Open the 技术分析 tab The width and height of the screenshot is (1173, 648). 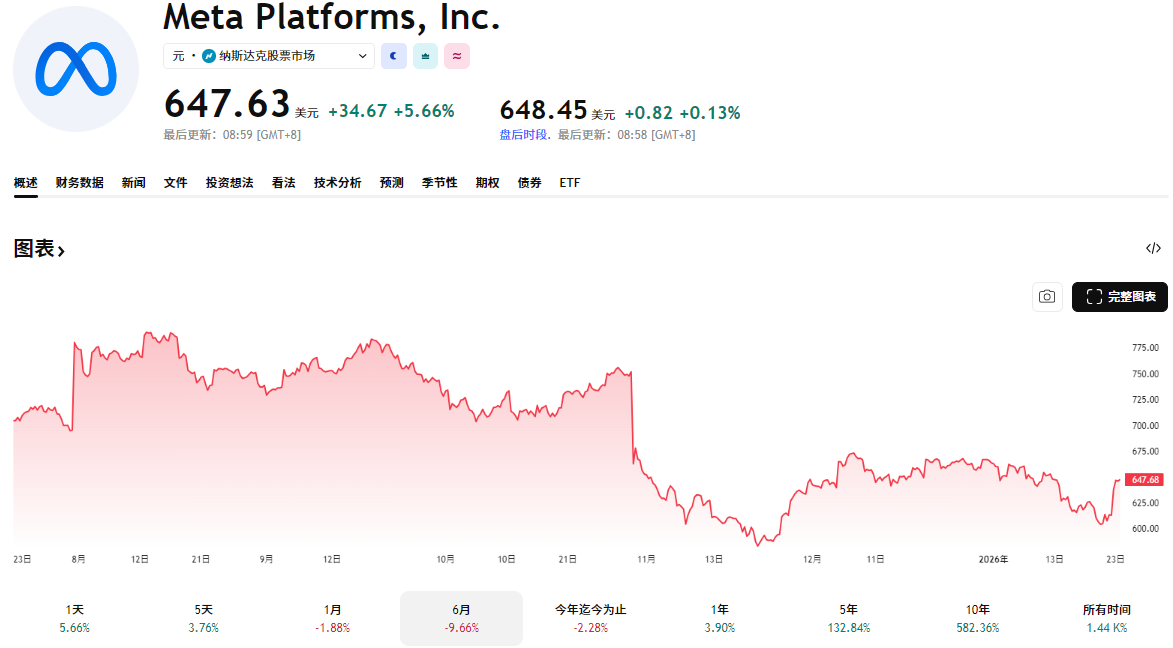(337, 183)
